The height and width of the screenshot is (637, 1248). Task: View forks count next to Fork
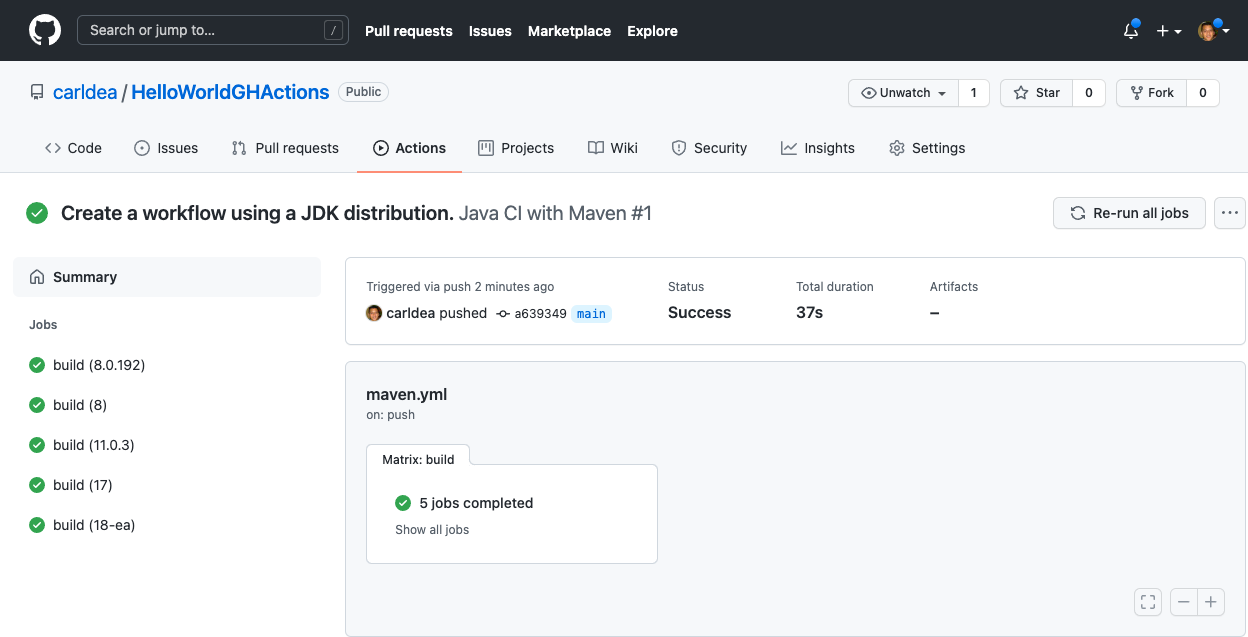pyautogui.click(x=1203, y=93)
